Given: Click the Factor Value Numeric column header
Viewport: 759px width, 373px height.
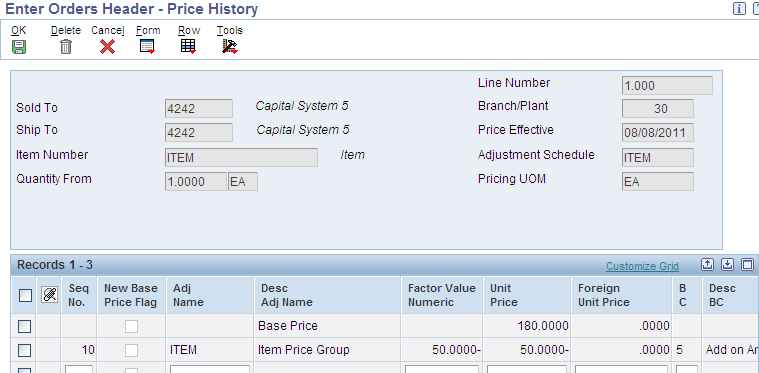Looking at the screenshot, I should pos(441,295).
